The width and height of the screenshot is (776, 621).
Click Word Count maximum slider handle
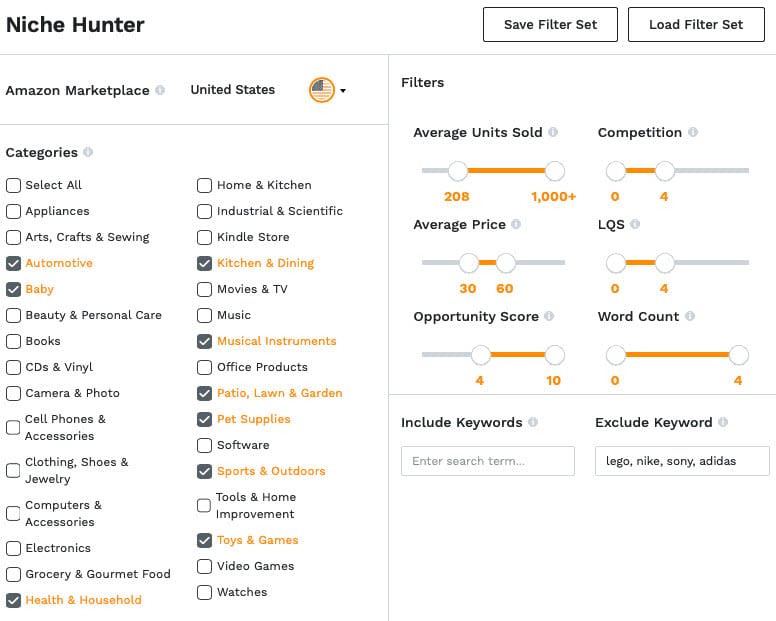point(739,355)
